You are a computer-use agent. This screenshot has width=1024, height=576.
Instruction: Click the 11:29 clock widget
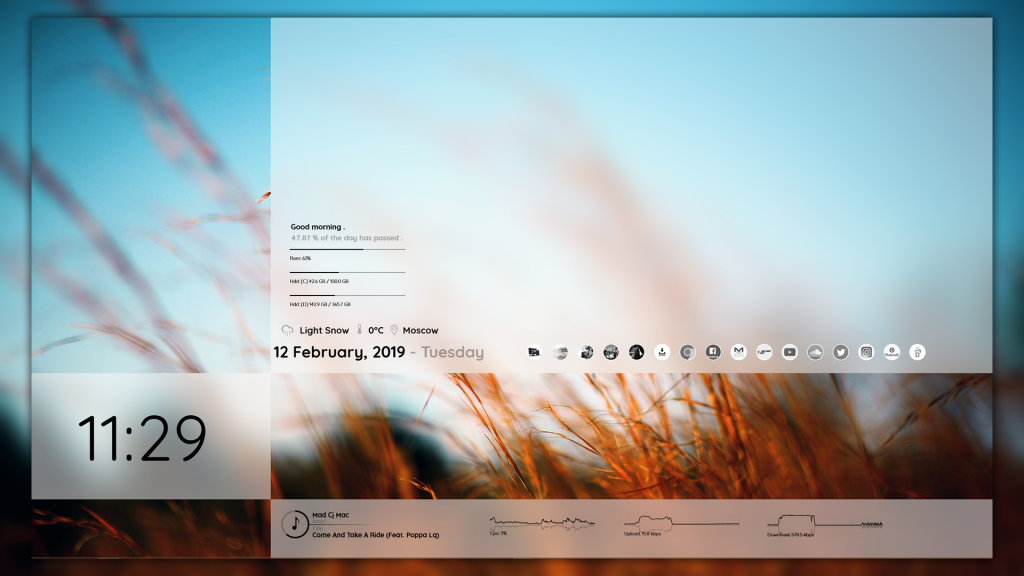(142, 438)
